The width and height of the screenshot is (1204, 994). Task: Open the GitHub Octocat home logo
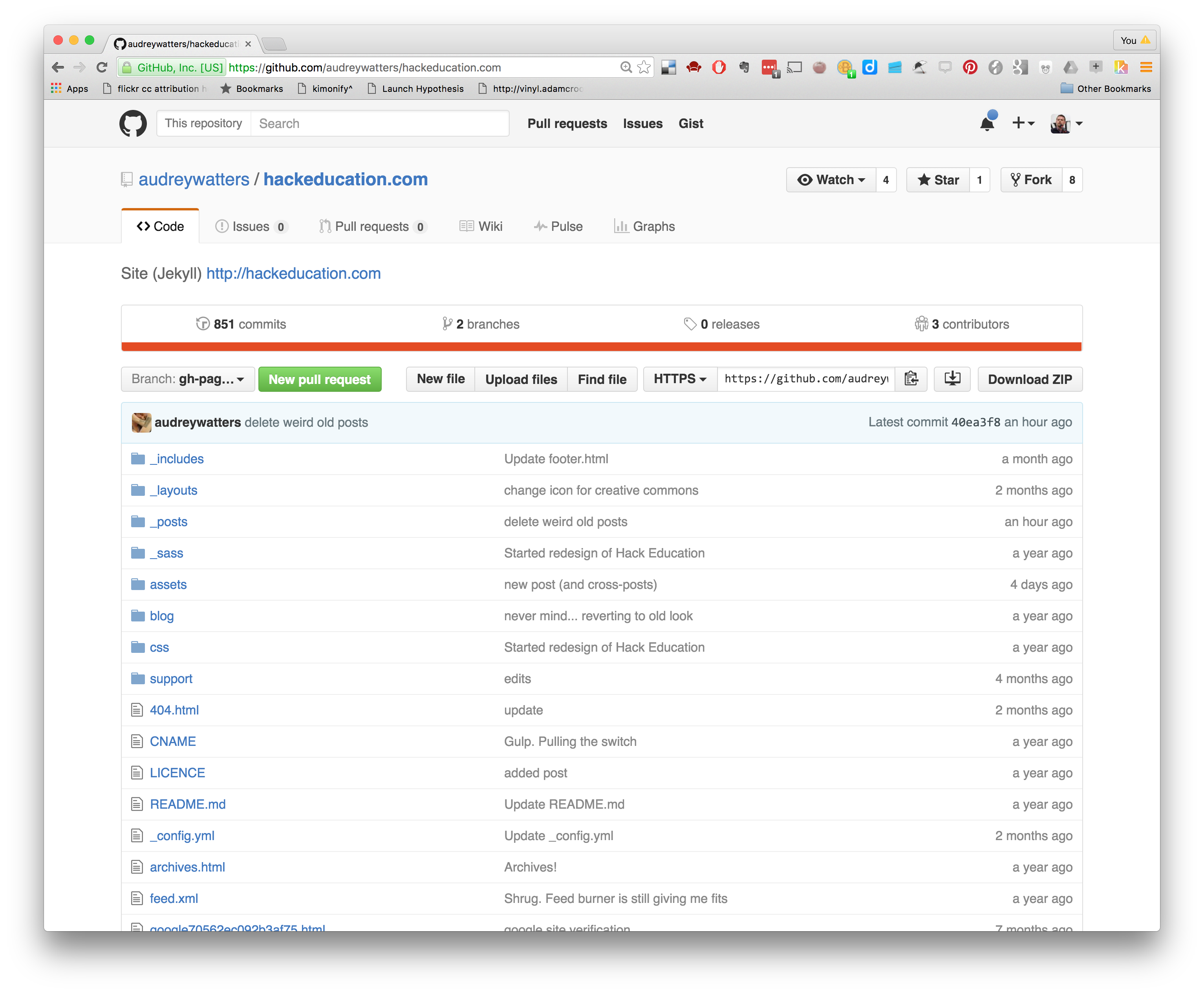coord(133,123)
